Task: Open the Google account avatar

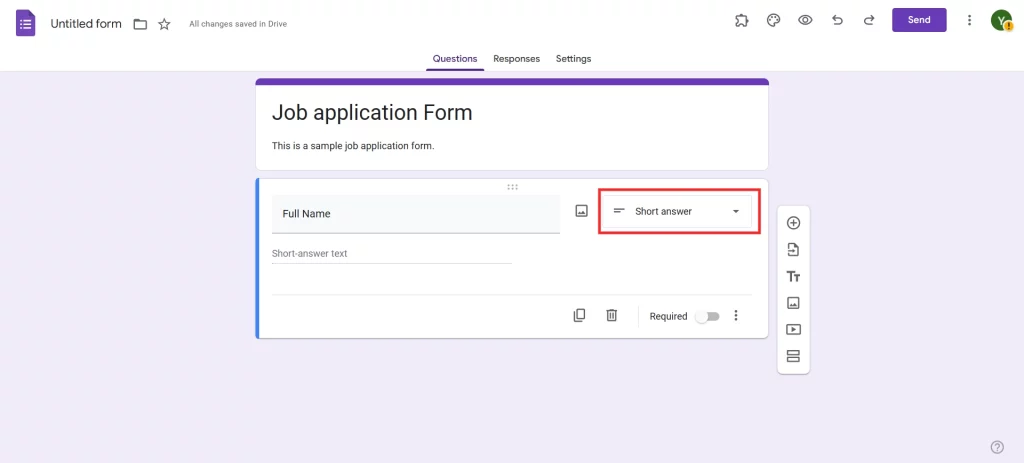Action: (x=1001, y=20)
